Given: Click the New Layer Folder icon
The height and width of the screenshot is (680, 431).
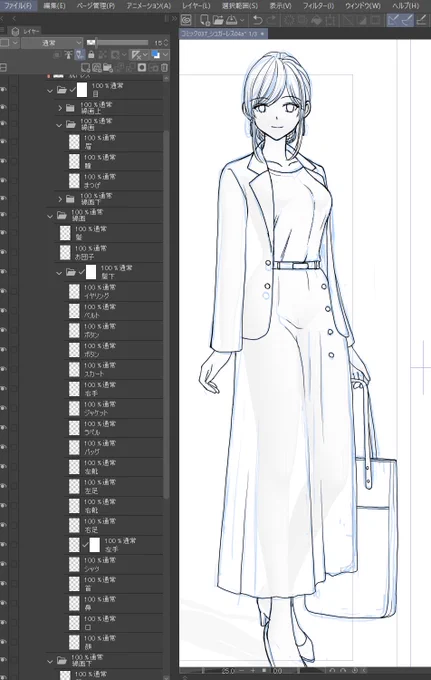Looking at the screenshot, I should point(108,68).
